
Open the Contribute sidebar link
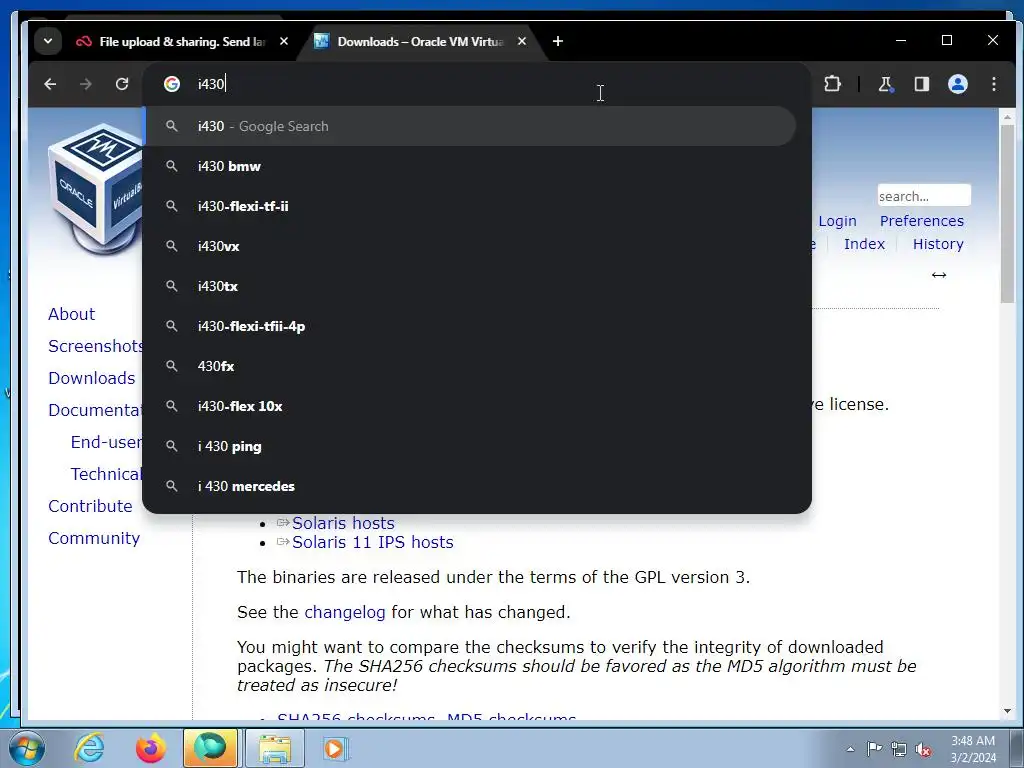point(90,506)
